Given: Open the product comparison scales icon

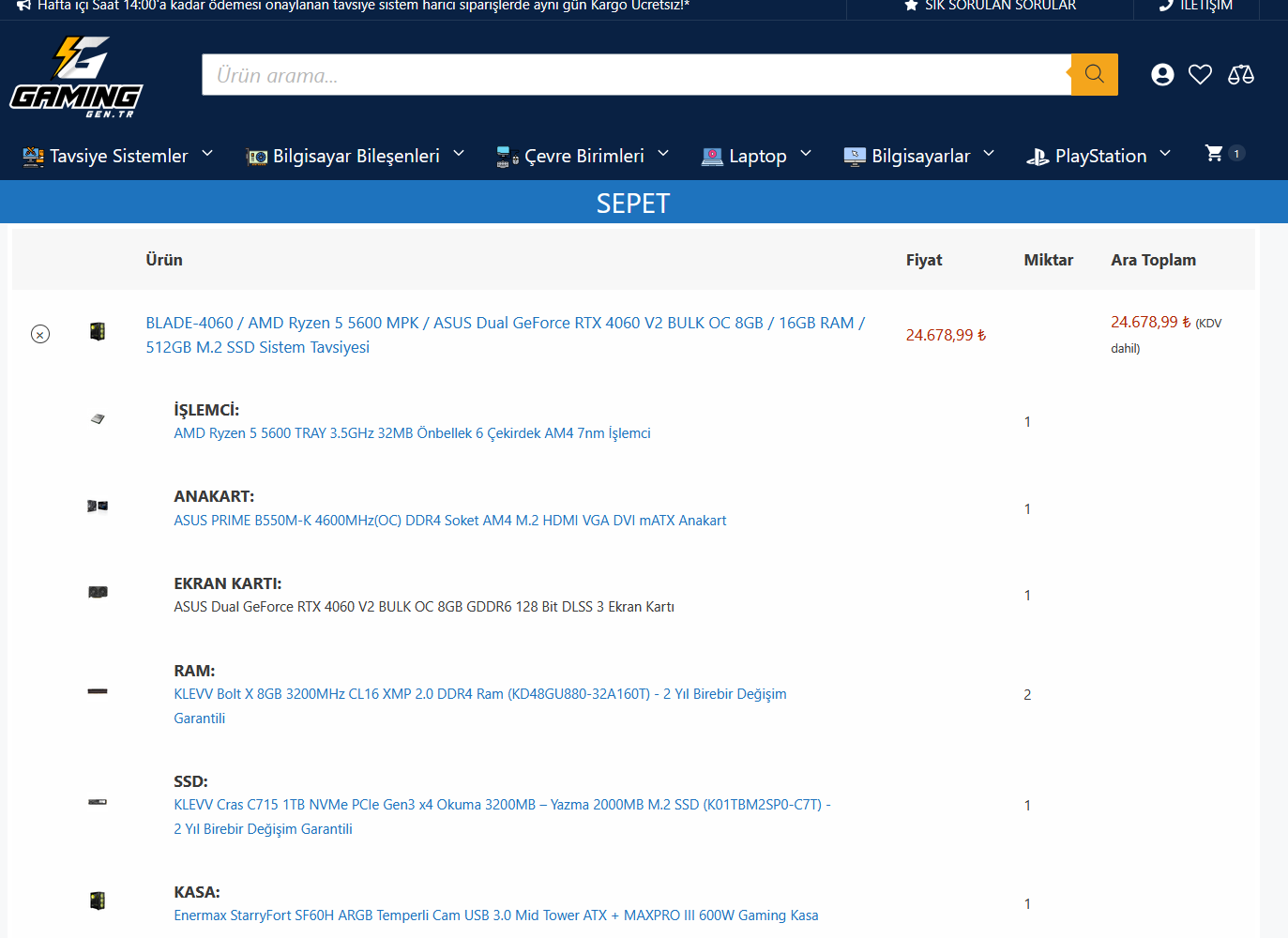Looking at the screenshot, I should coord(1241,75).
